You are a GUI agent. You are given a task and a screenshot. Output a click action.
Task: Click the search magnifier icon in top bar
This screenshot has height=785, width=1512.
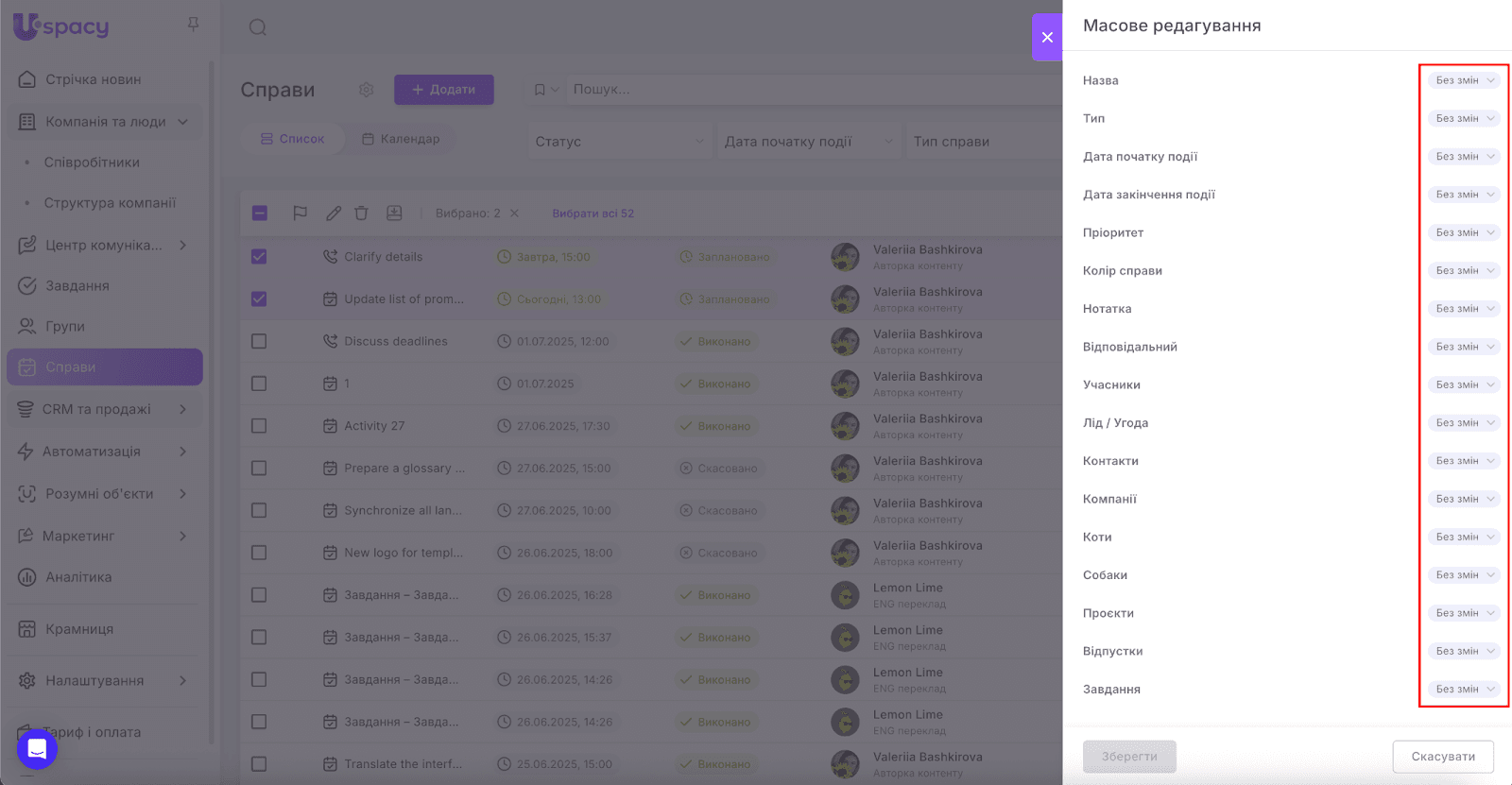[257, 27]
